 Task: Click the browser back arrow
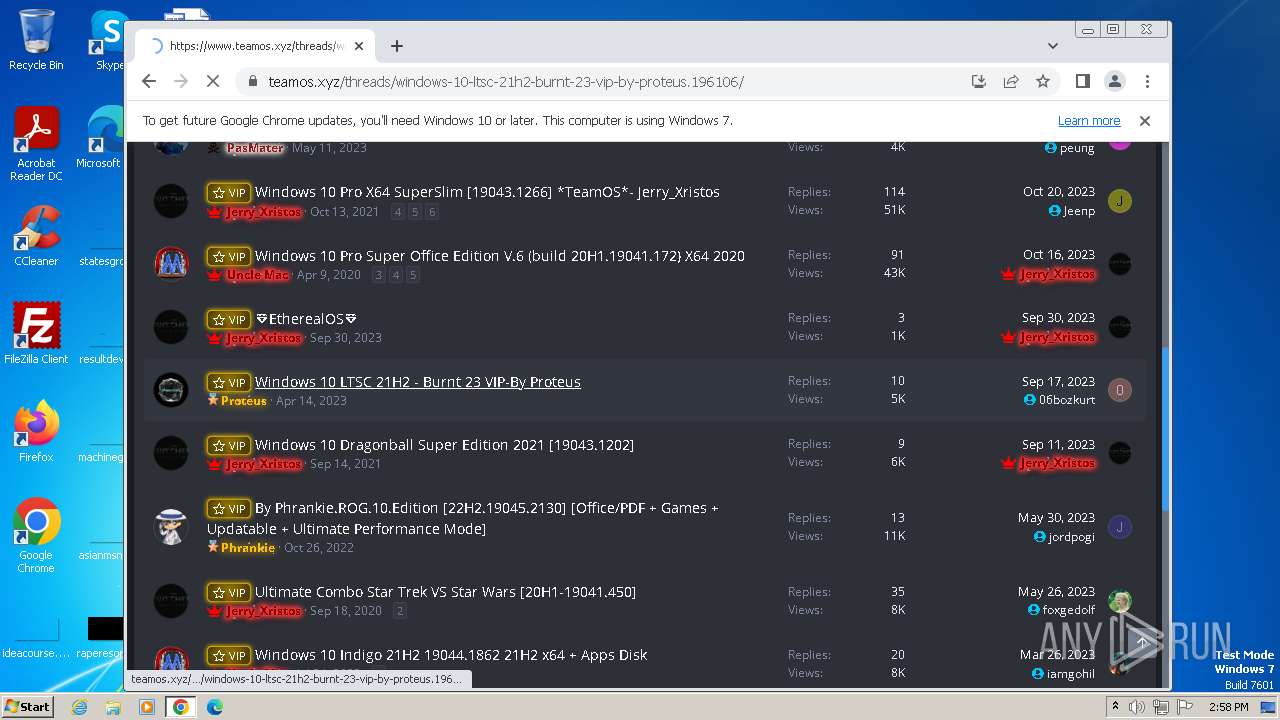tap(149, 81)
